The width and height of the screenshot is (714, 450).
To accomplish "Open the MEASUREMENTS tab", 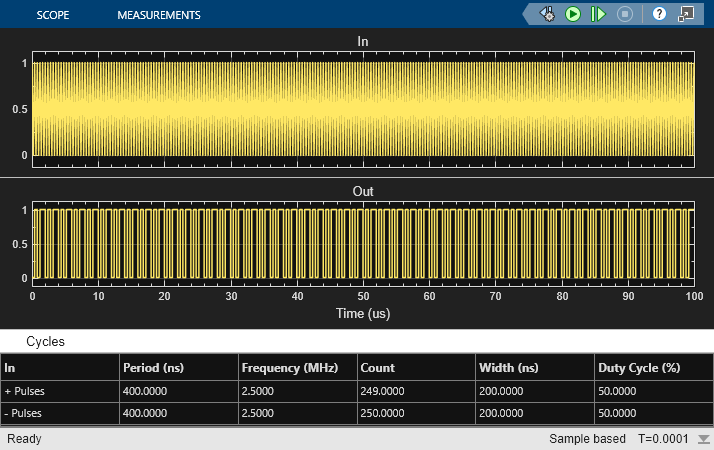I will pos(158,15).
